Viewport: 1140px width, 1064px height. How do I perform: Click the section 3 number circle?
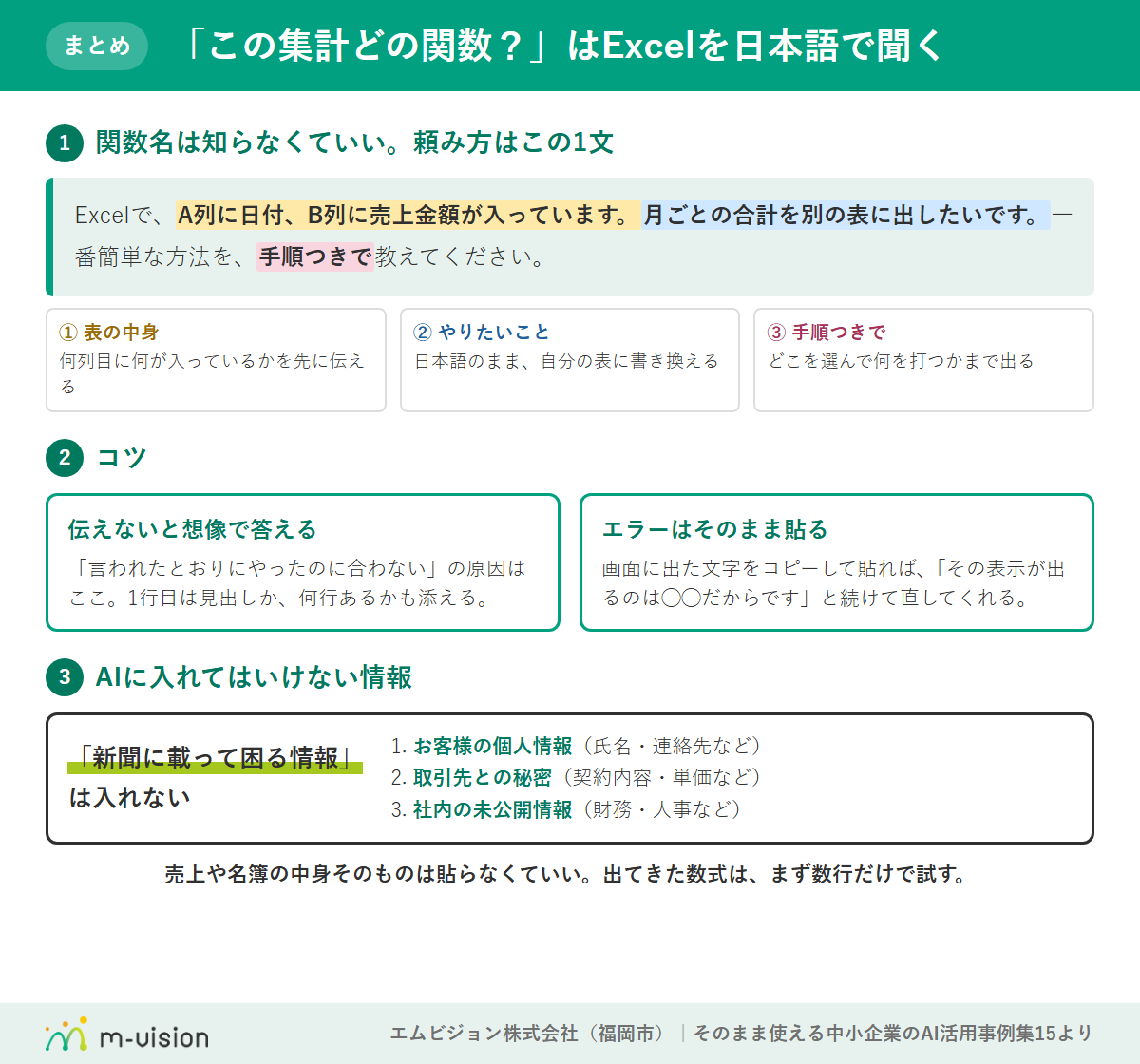point(65,676)
